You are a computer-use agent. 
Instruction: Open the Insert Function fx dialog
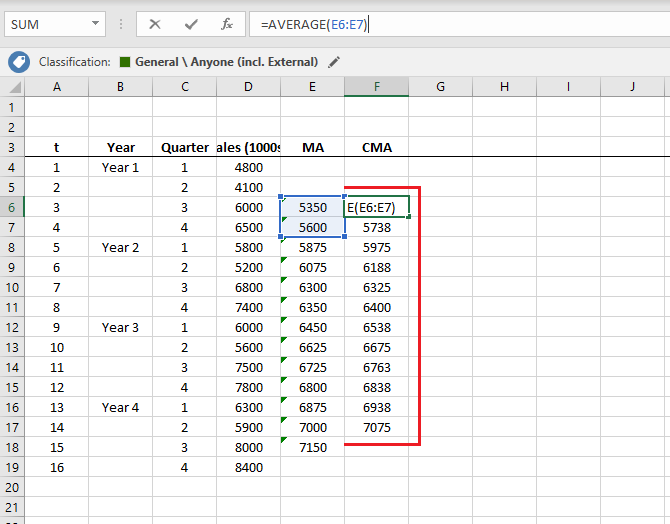tap(227, 24)
